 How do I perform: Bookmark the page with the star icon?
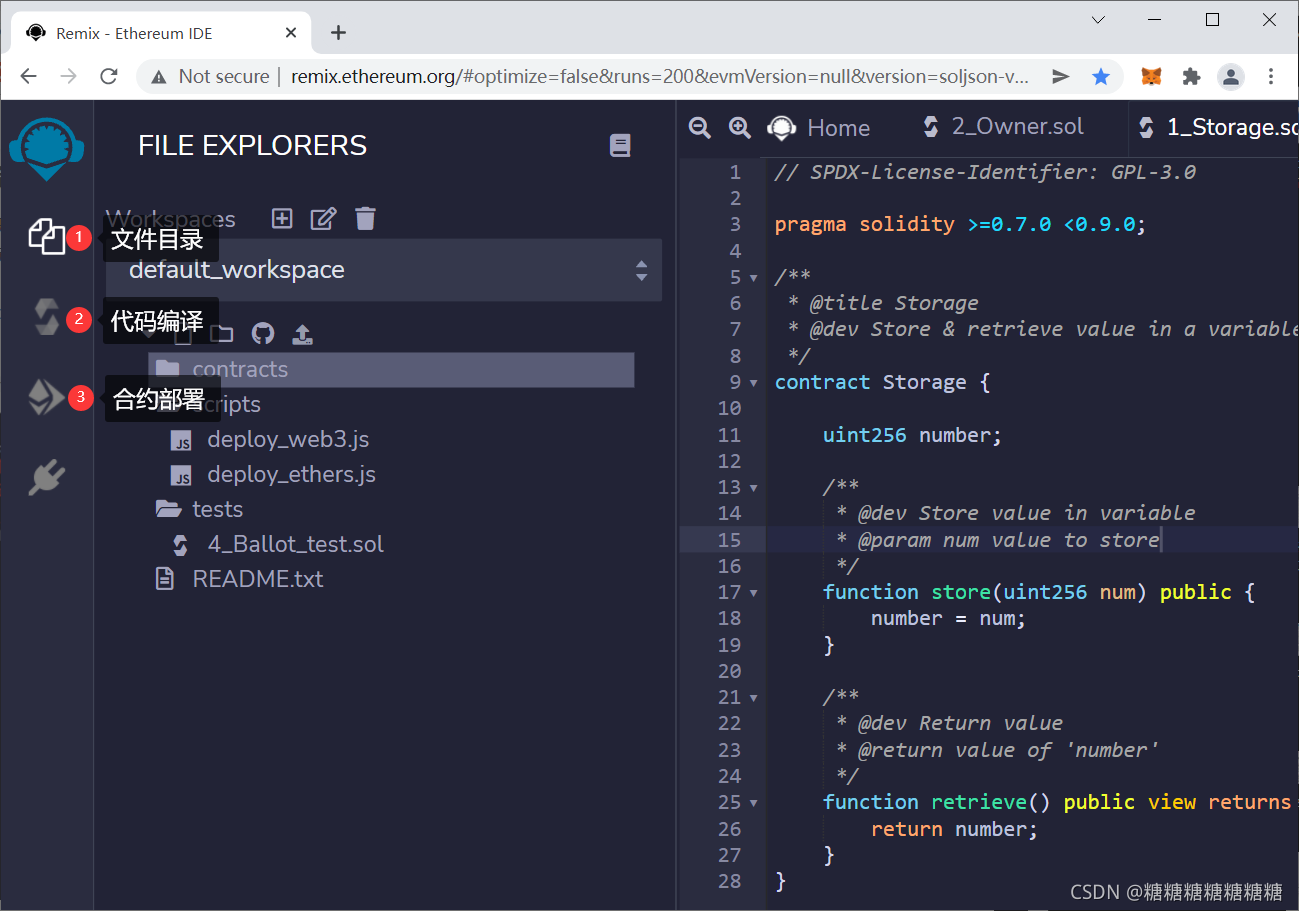tap(1101, 76)
